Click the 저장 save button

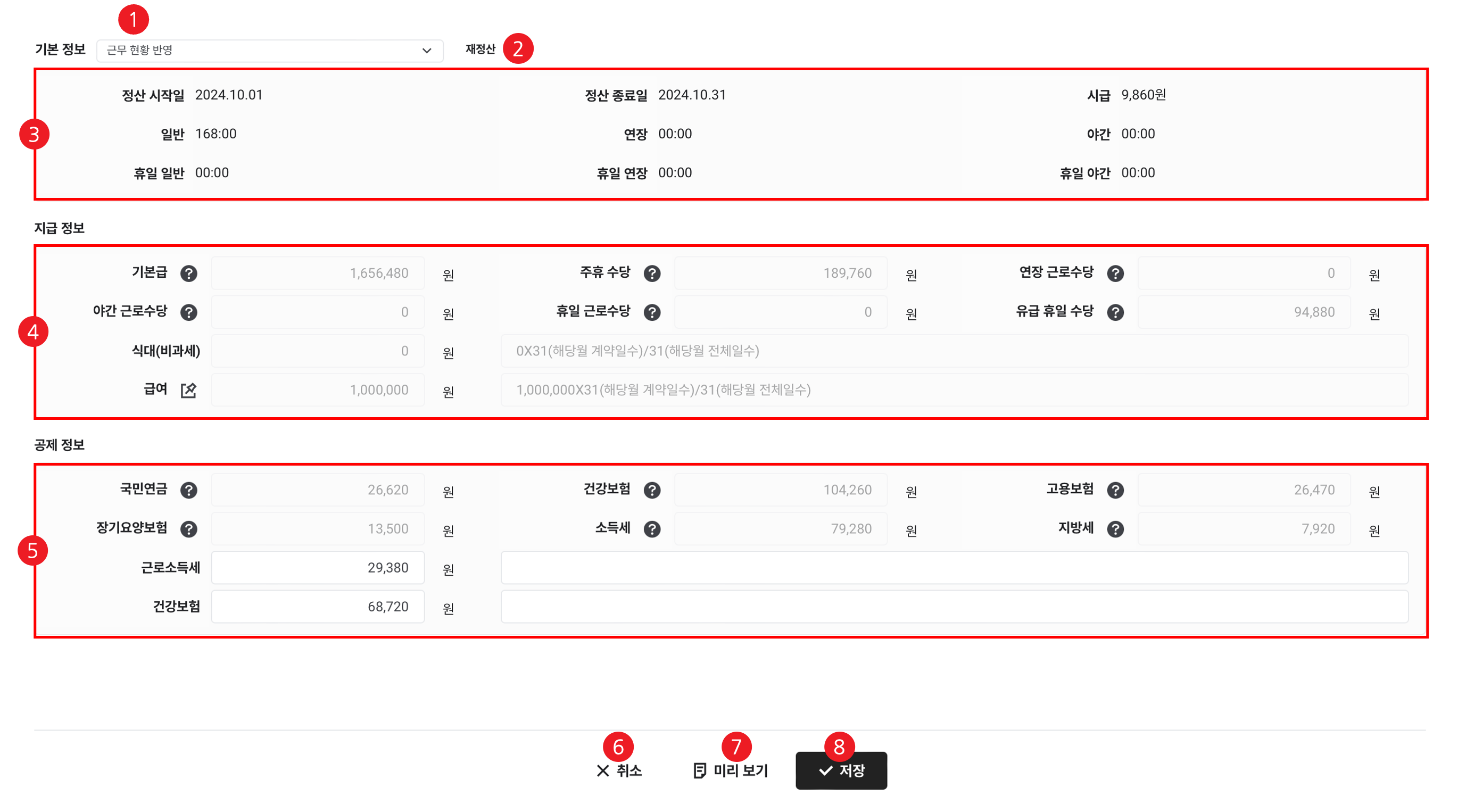841,770
